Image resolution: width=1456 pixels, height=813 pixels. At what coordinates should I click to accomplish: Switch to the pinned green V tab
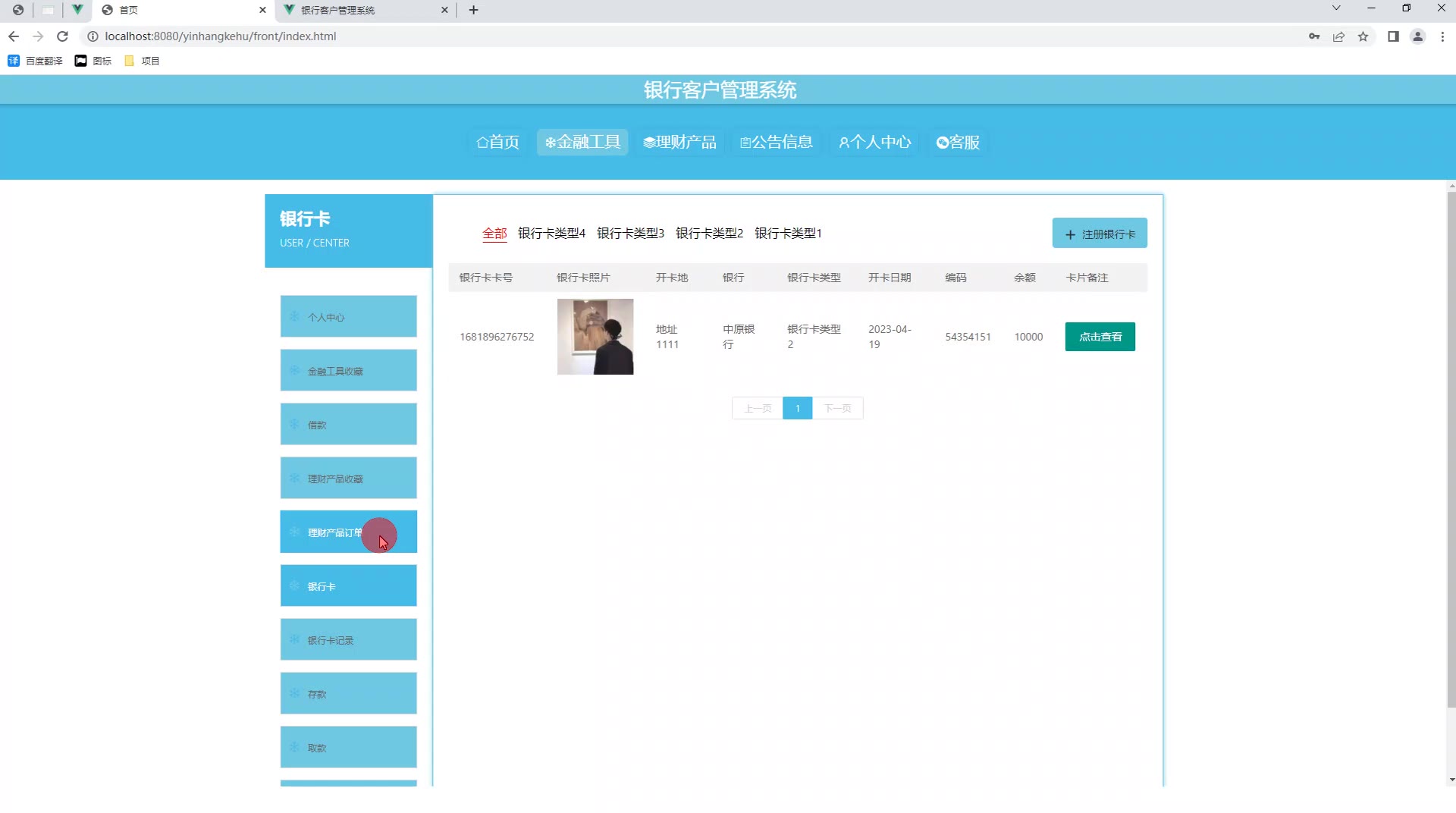[77, 10]
